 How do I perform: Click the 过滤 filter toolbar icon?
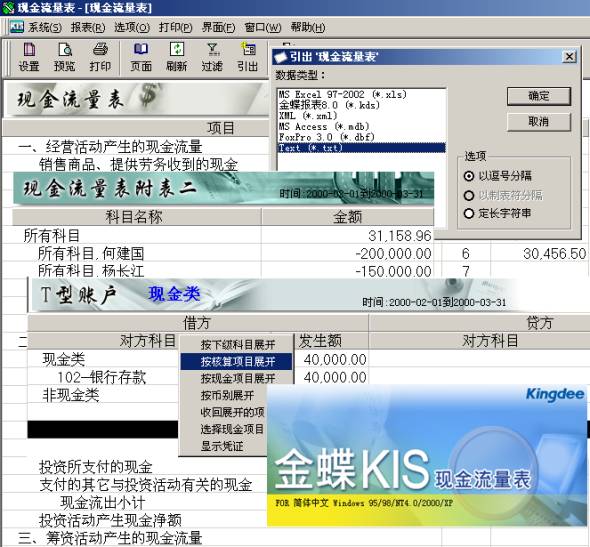(212, 57)
